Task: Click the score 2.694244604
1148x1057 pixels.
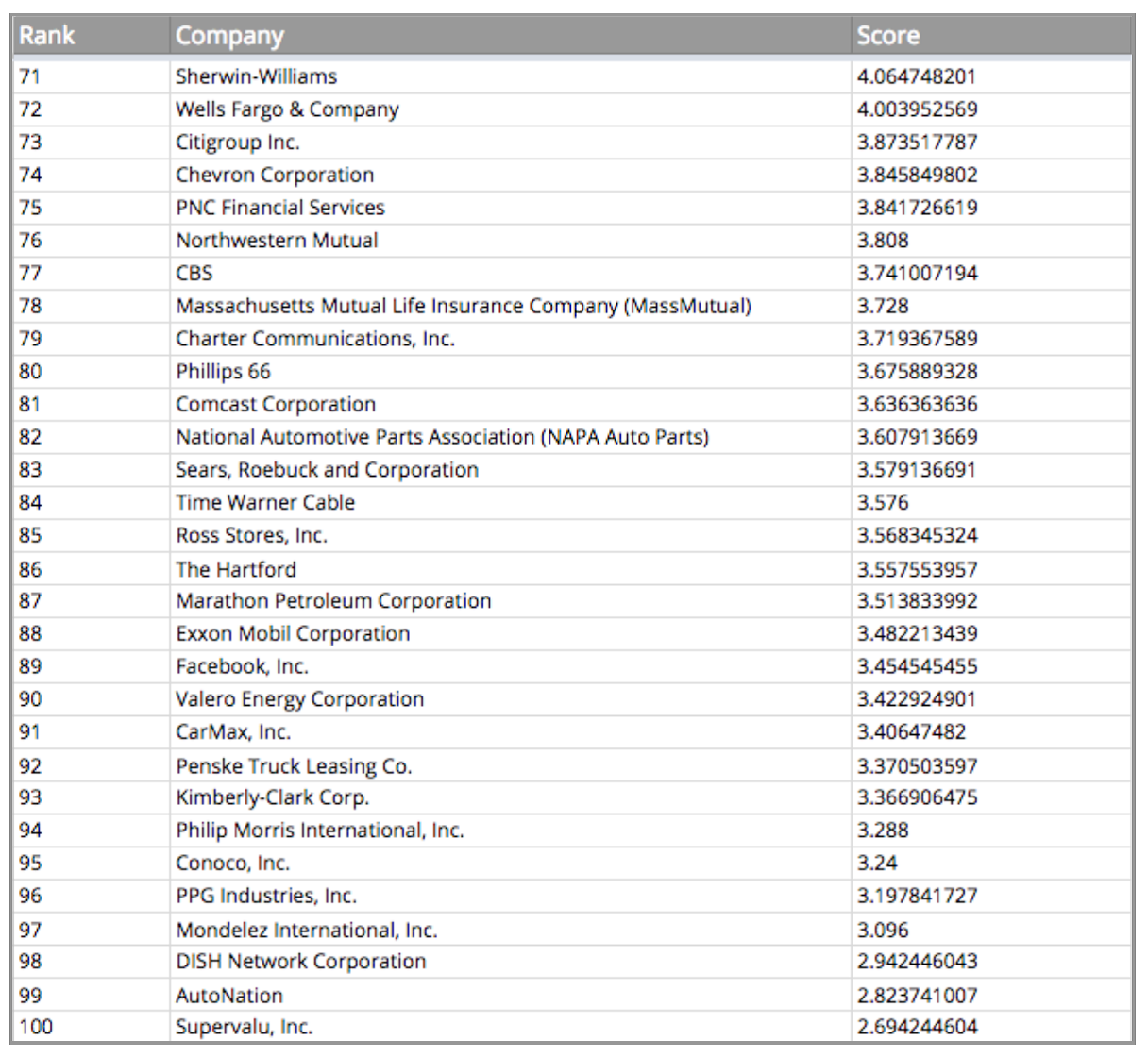Action: pyautogui.click(x=917, y=1027)
